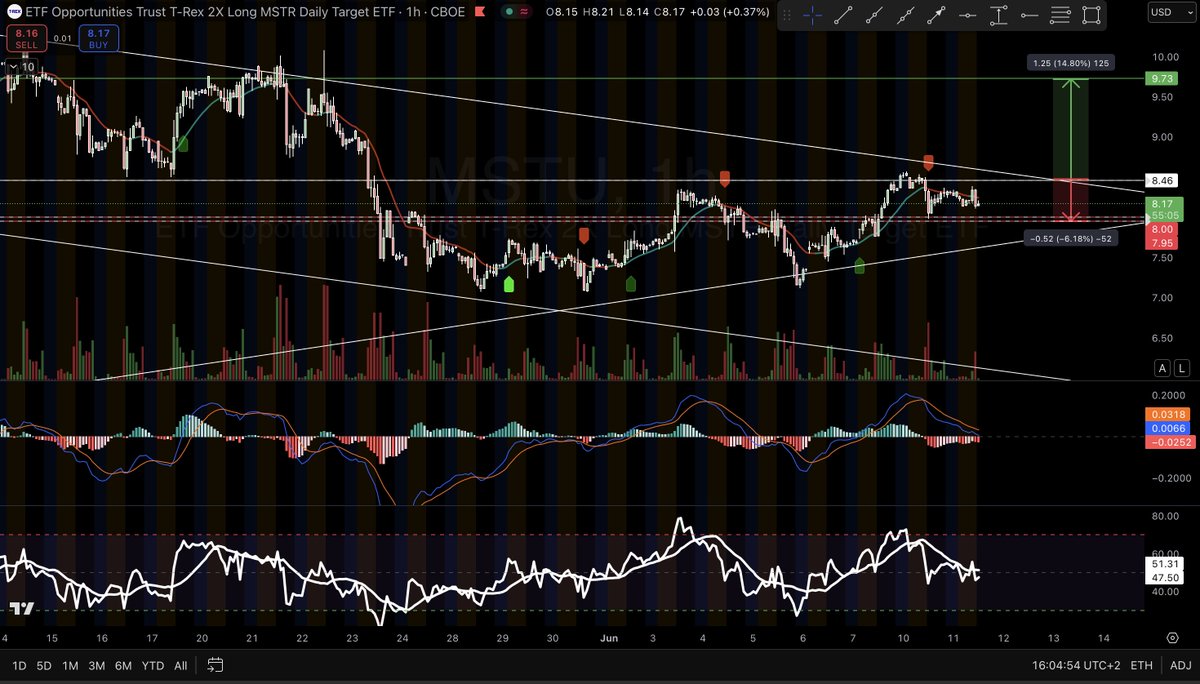Open the go-to-date calendar icon

pyautogui.click(x=214, y=665)
